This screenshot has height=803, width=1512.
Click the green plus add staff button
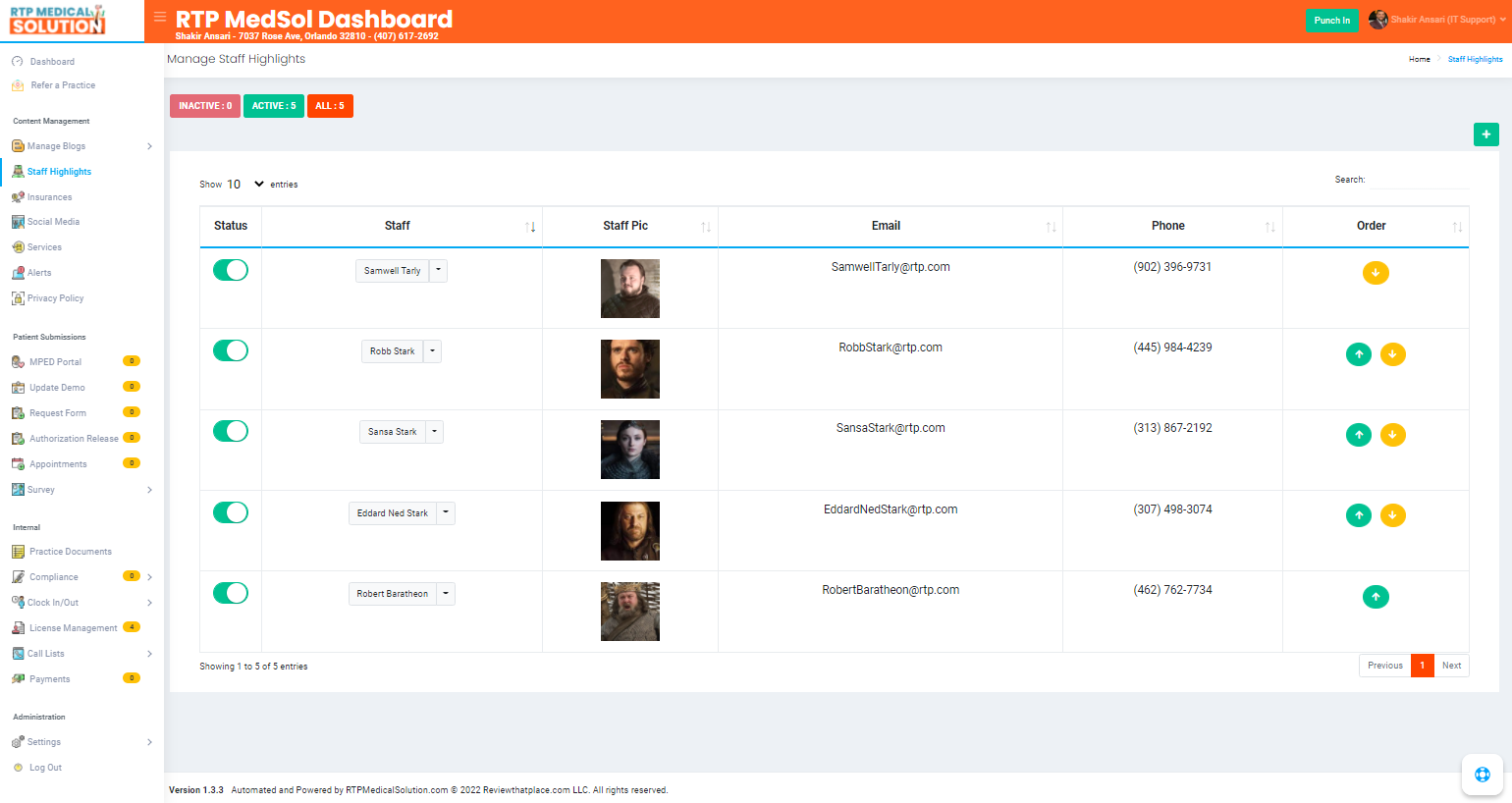click(x=1486, y=134)
